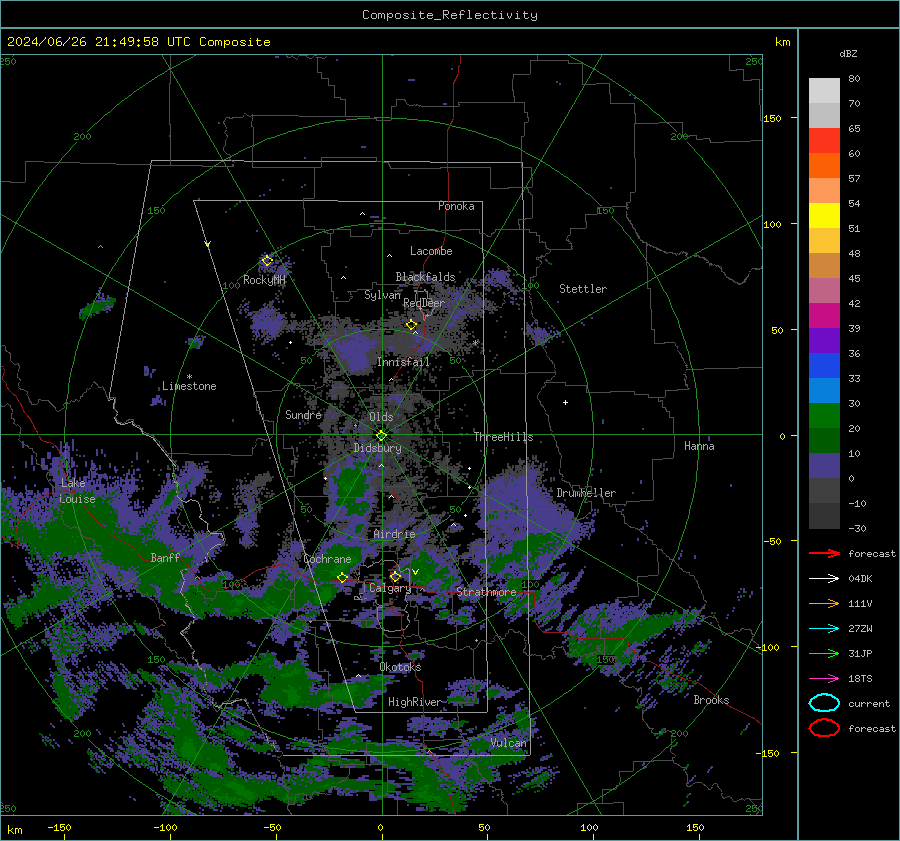
Task: Click the RockyMH label
Action: coord(264,280)
